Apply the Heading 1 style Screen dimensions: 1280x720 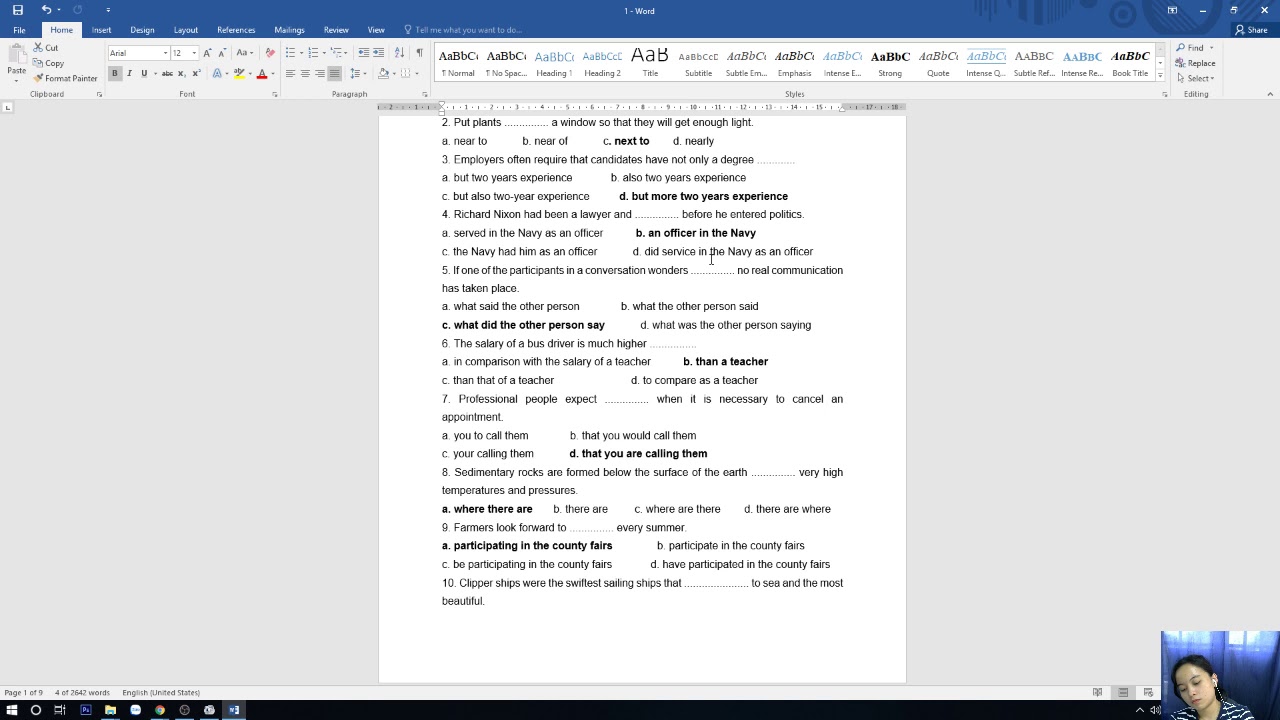click(x=554, y=62)
